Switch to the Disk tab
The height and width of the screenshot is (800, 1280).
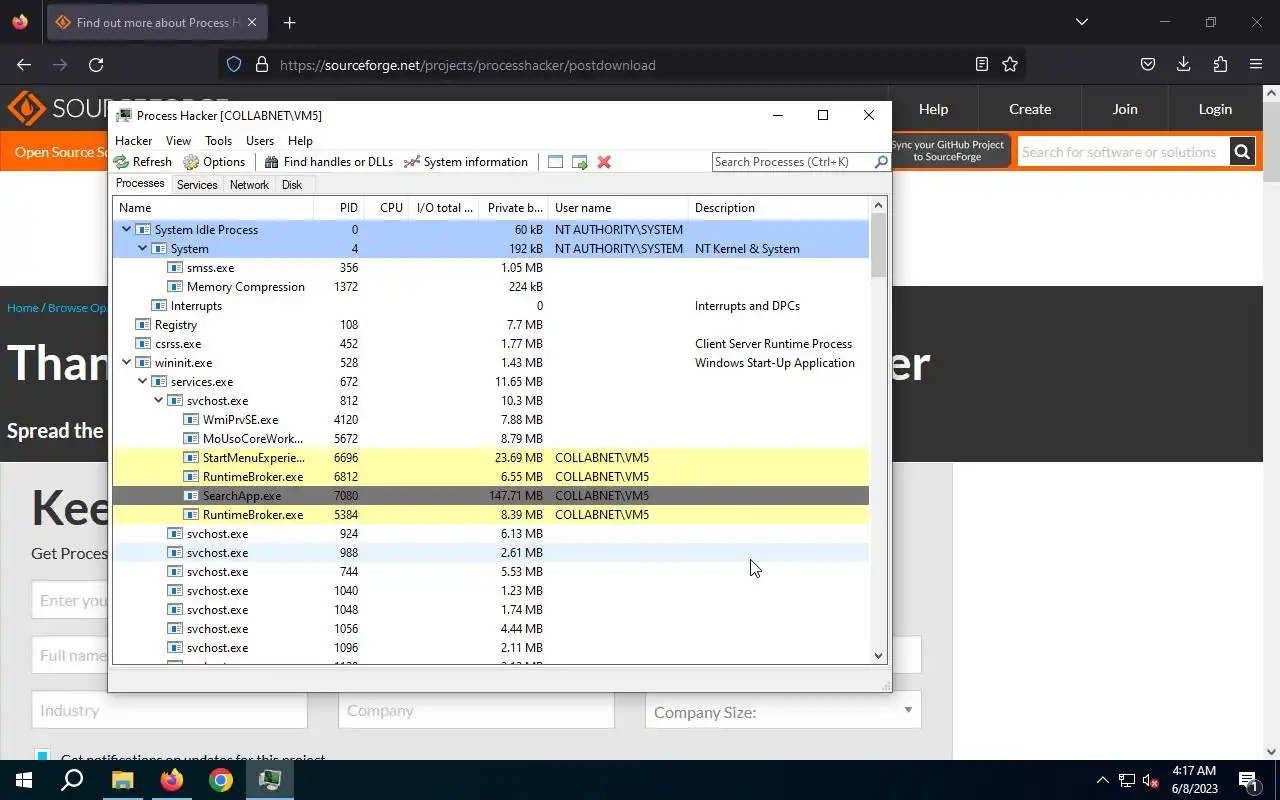[292, 185]
